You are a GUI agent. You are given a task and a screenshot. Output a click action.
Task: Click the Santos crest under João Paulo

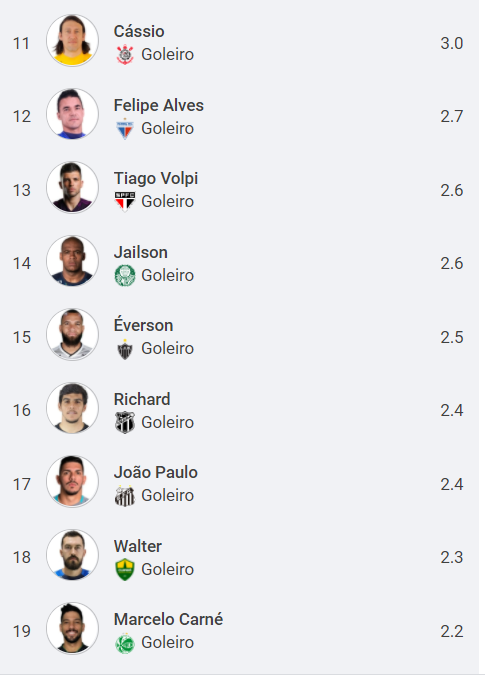tap(125, 496)
